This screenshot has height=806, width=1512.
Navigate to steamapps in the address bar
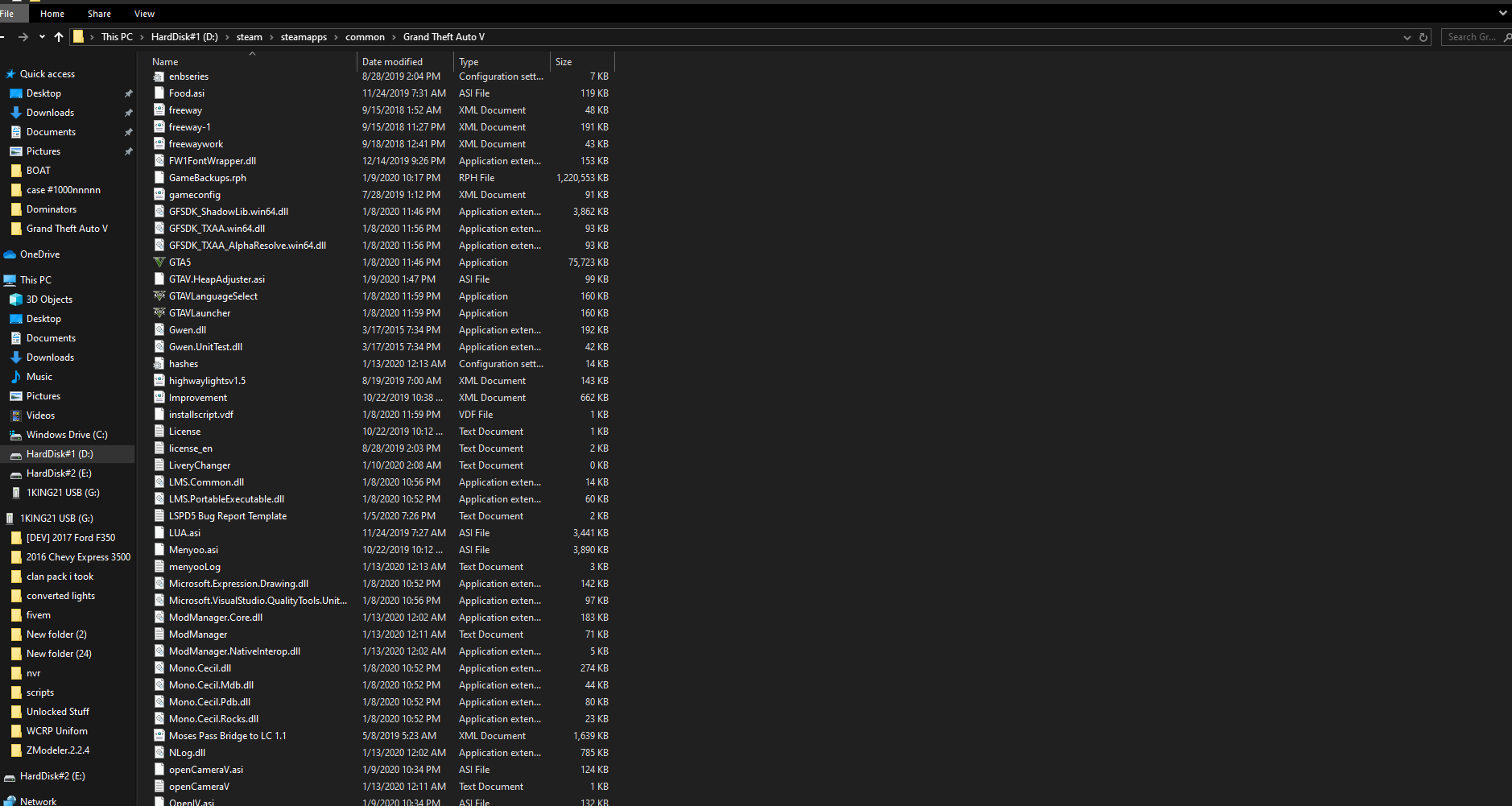(x=304, y=37)
